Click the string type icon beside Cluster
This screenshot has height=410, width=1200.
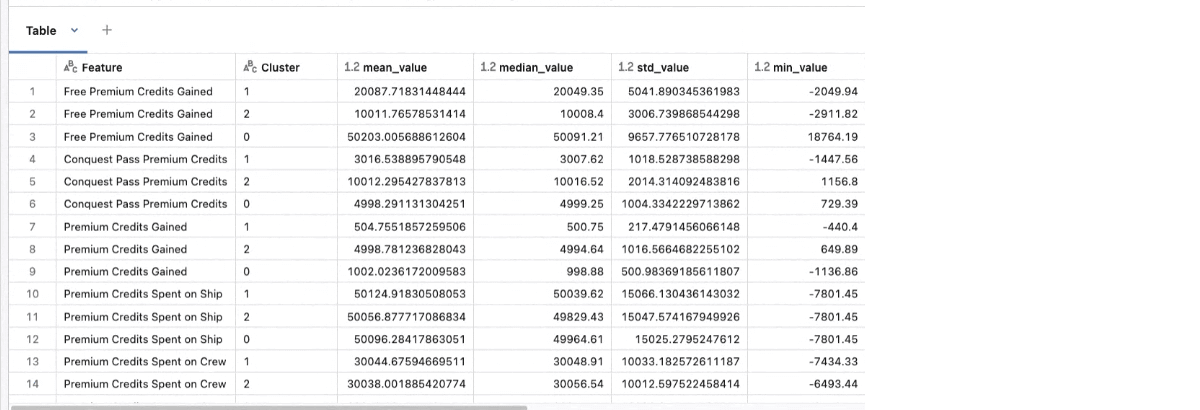click(x=250, y=68)
